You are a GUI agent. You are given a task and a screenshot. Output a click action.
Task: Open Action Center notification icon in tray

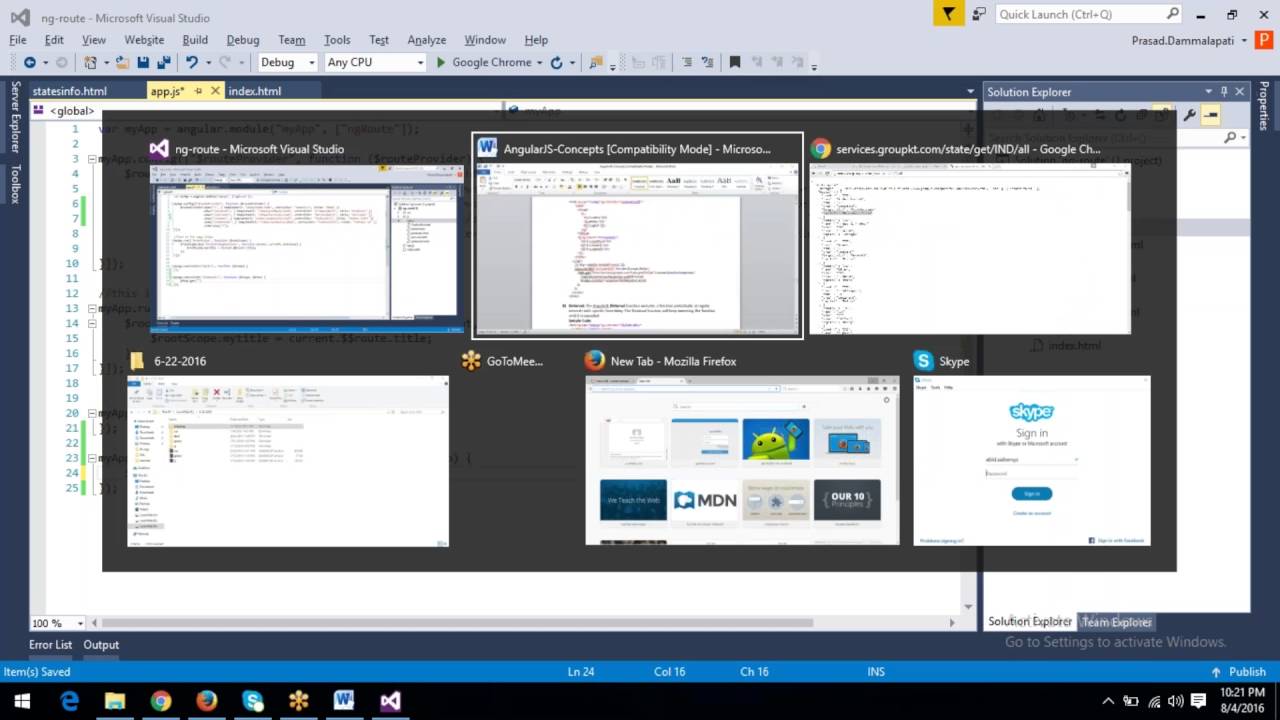coord(1198,701)
